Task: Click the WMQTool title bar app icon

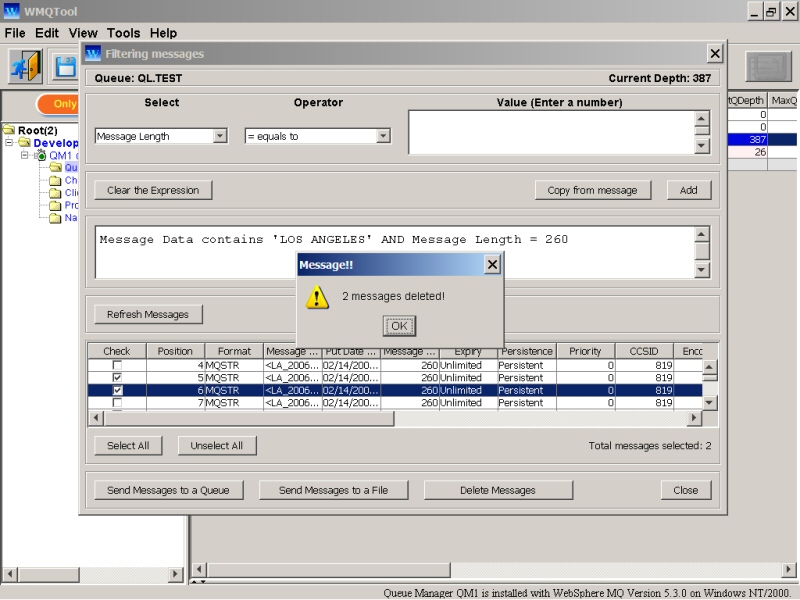Action: coord(11,11)
